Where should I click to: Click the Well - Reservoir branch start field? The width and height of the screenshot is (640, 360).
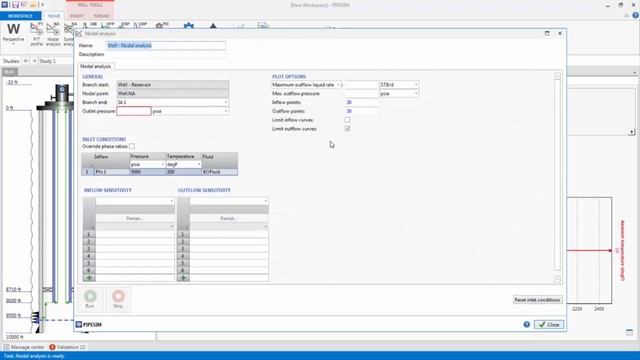pos(173,84)
